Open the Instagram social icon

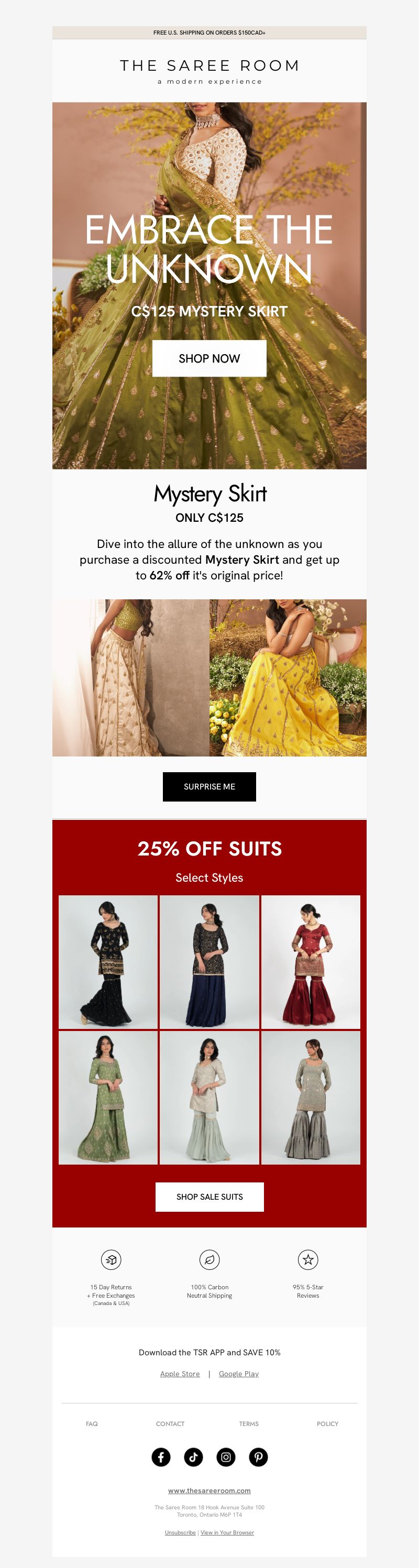click(226, 1456)
